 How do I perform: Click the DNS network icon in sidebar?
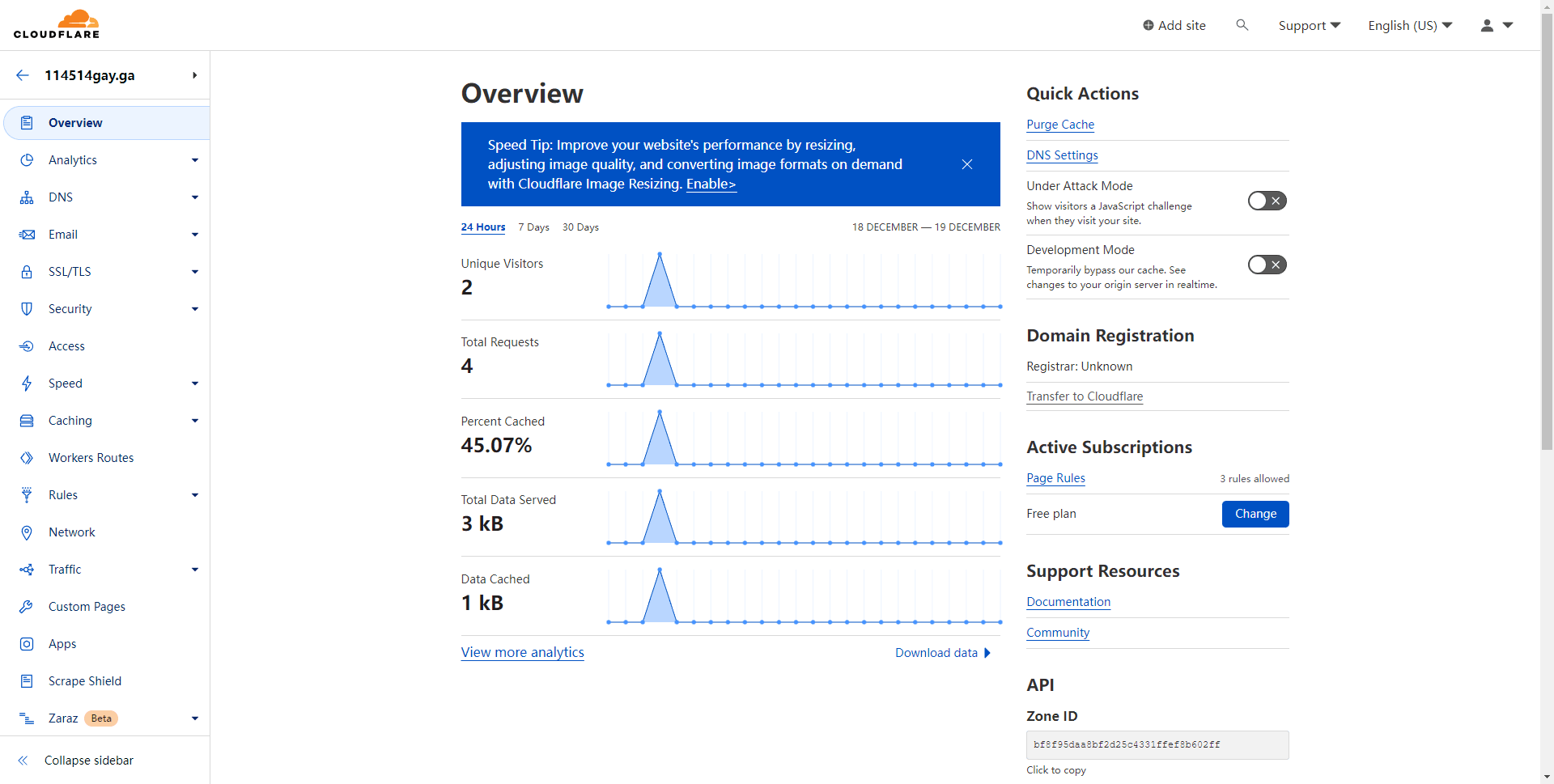click(x=27, y=197)
